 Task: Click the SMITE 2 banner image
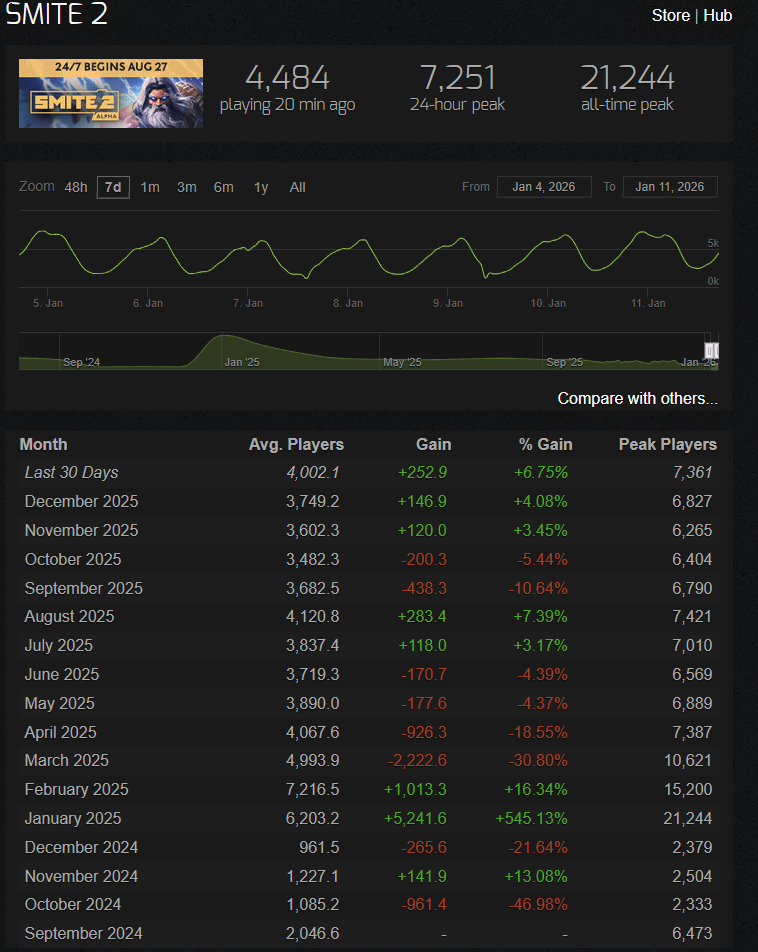[x=111, y=94]
